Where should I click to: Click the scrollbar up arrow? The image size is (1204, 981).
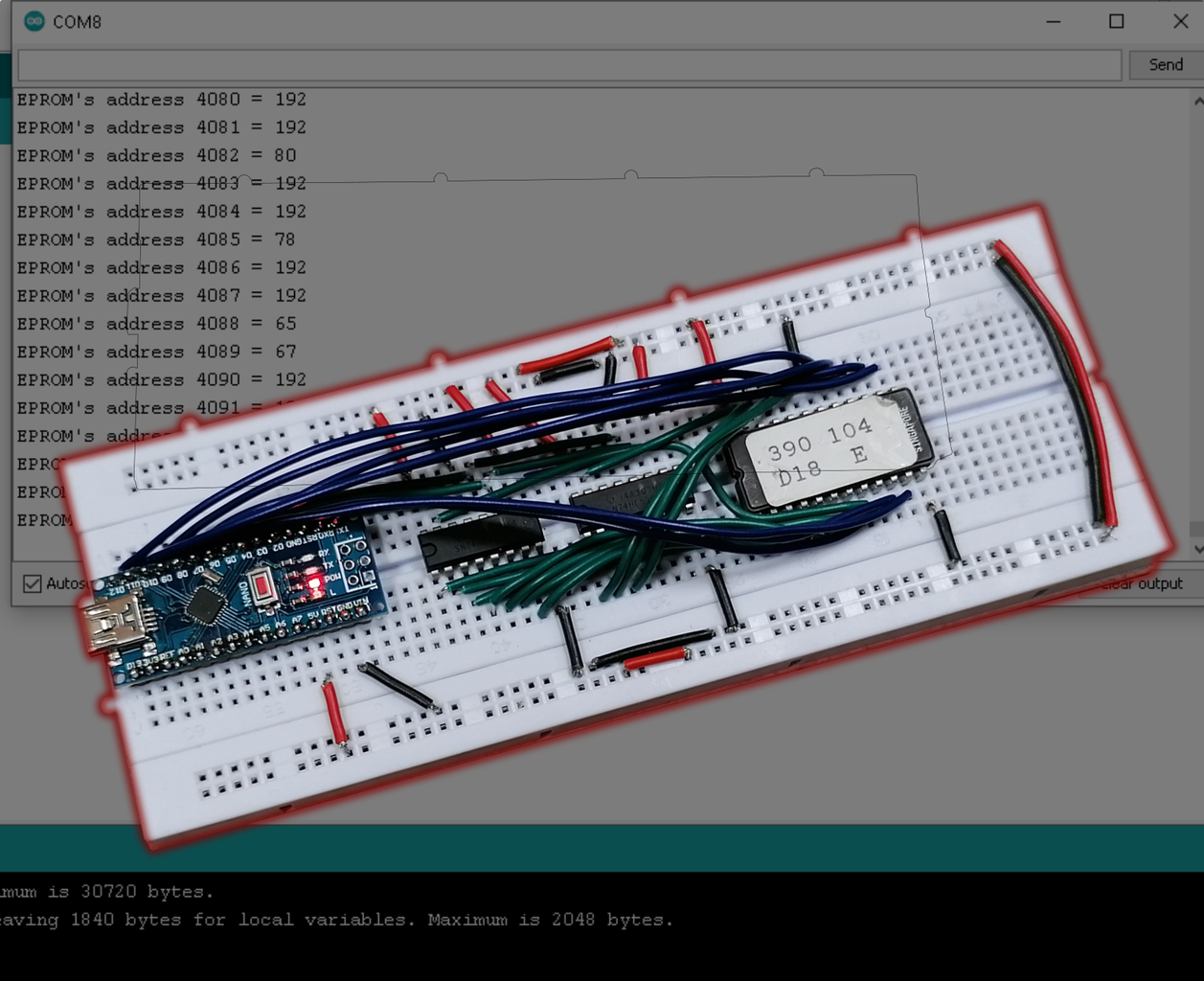[1197, 99]
